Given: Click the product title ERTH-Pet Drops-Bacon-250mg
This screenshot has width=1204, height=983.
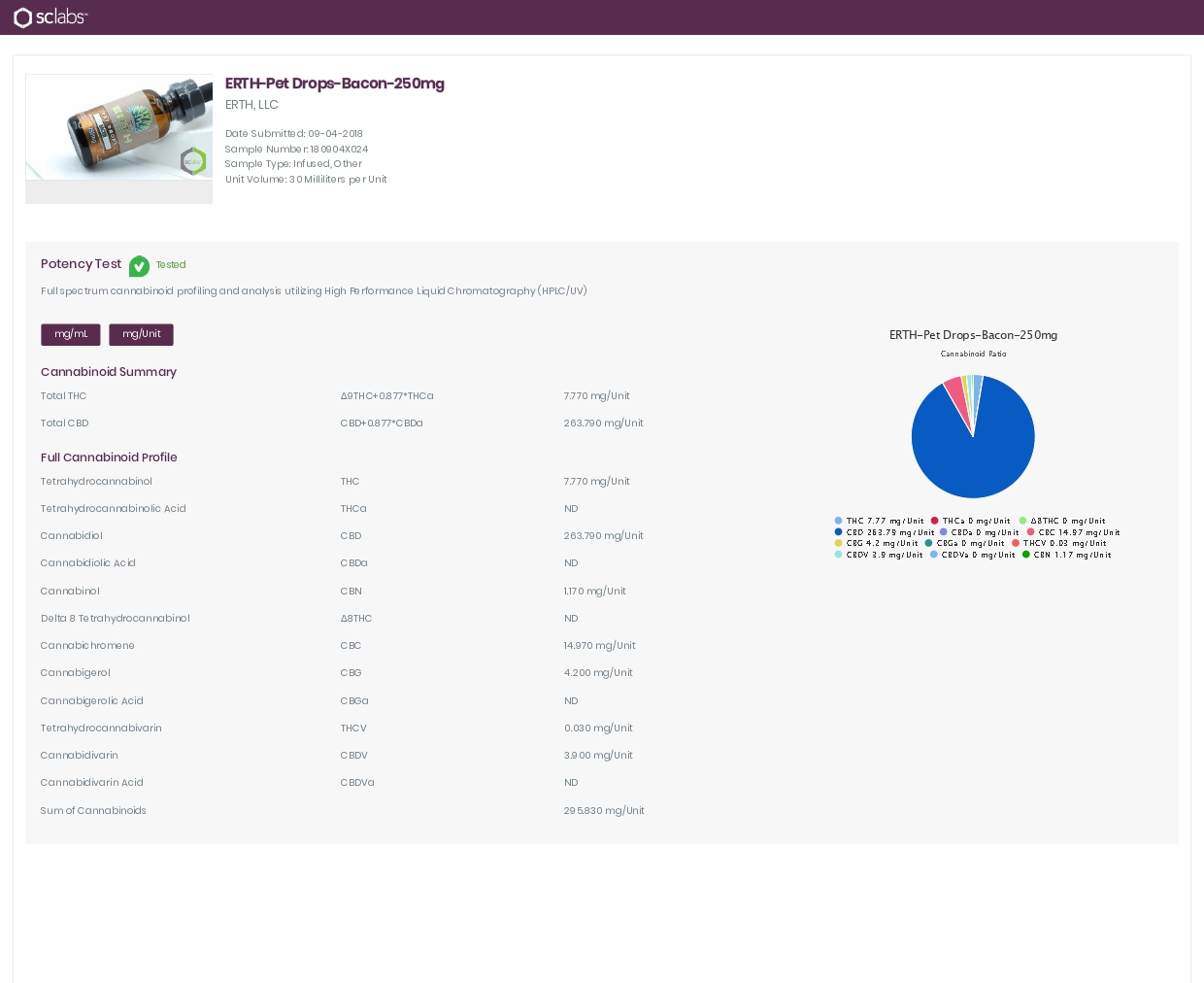Looking at the screenshot, I should 334,84.
